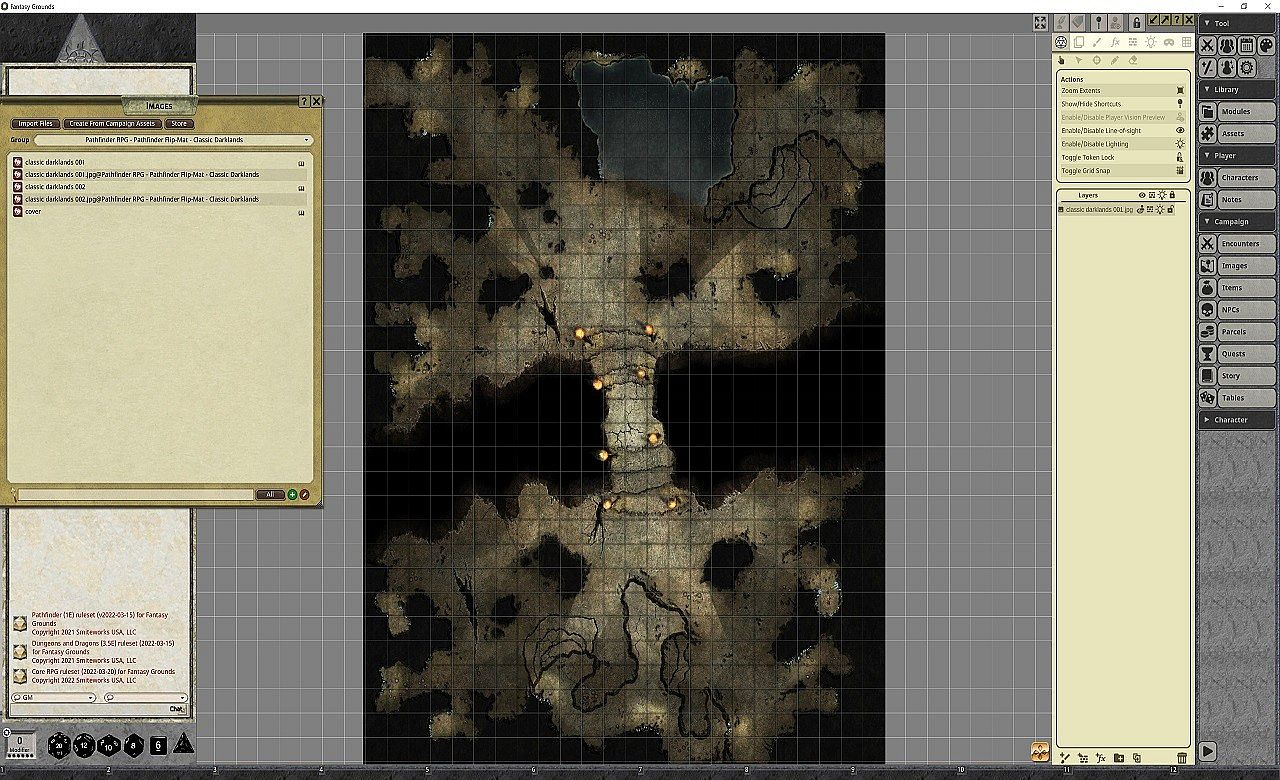This screenshot has width=1280, height=780.
Task: Roll the d20 die
Action: point(58,745)
